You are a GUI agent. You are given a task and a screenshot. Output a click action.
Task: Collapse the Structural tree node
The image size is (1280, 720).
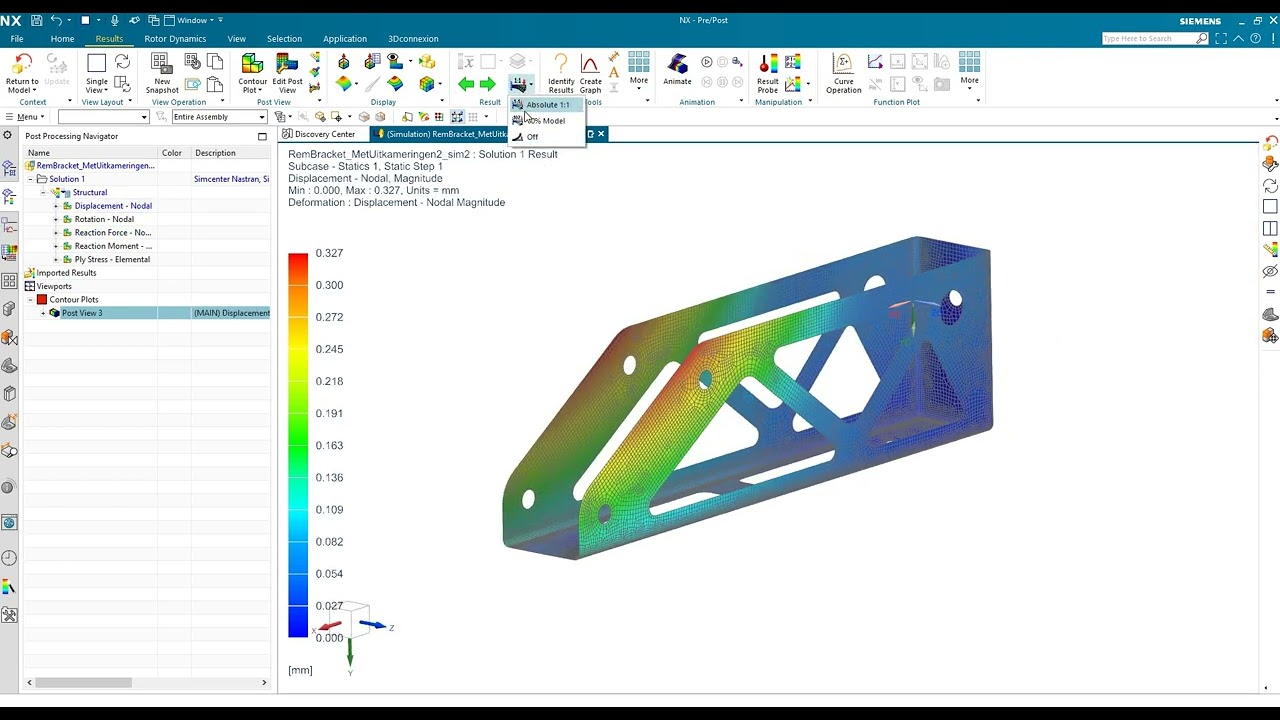click(43, 192)
